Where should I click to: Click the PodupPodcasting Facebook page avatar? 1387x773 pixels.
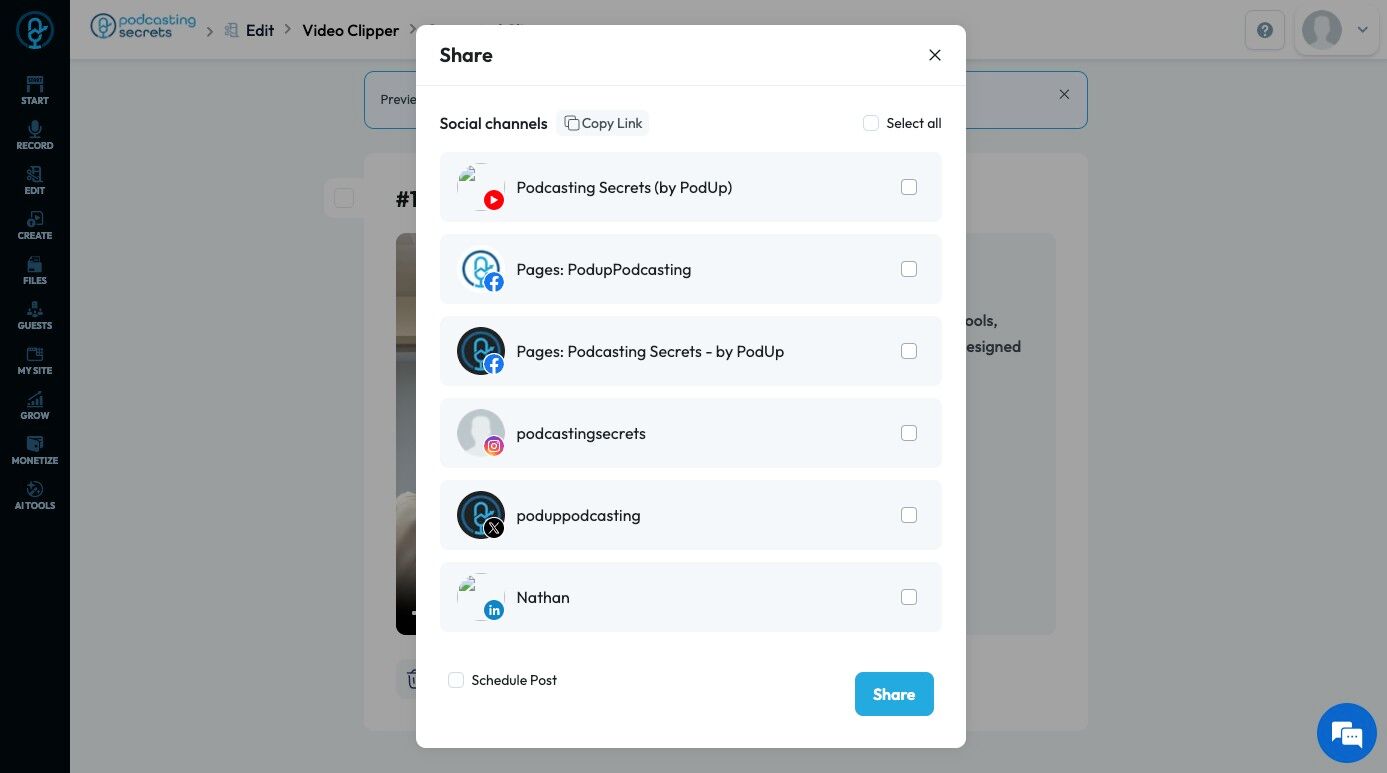pyautogui.click(x=481, y=269)
